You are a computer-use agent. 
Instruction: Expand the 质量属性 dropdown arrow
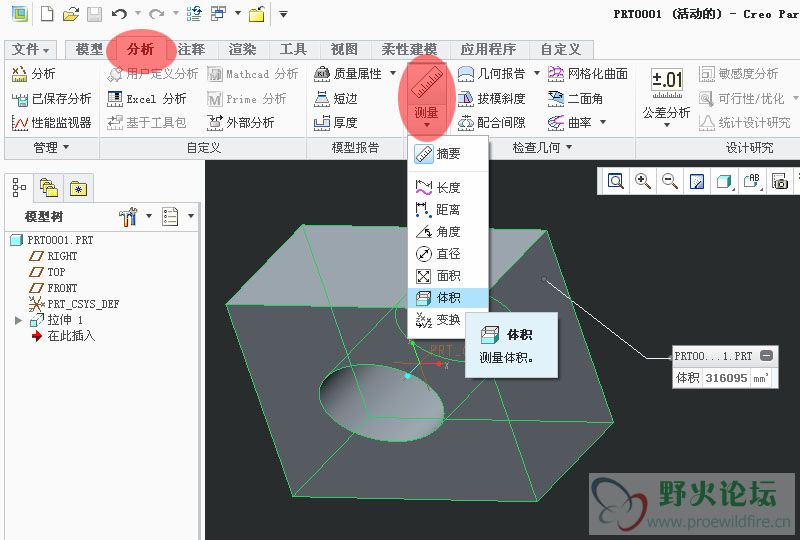coord(393,73)
